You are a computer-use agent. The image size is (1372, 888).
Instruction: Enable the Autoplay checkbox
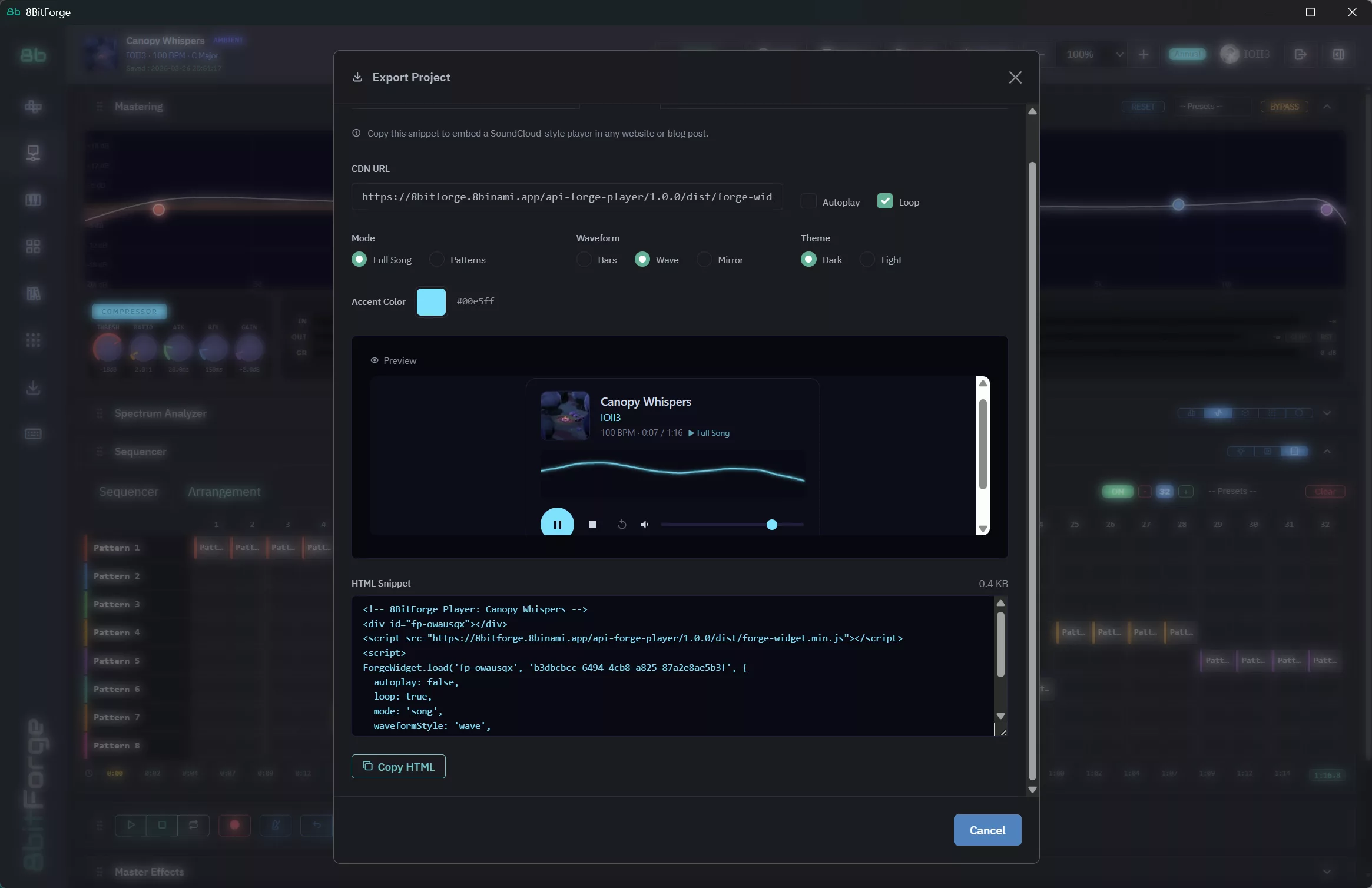click(x=808, y=201)
